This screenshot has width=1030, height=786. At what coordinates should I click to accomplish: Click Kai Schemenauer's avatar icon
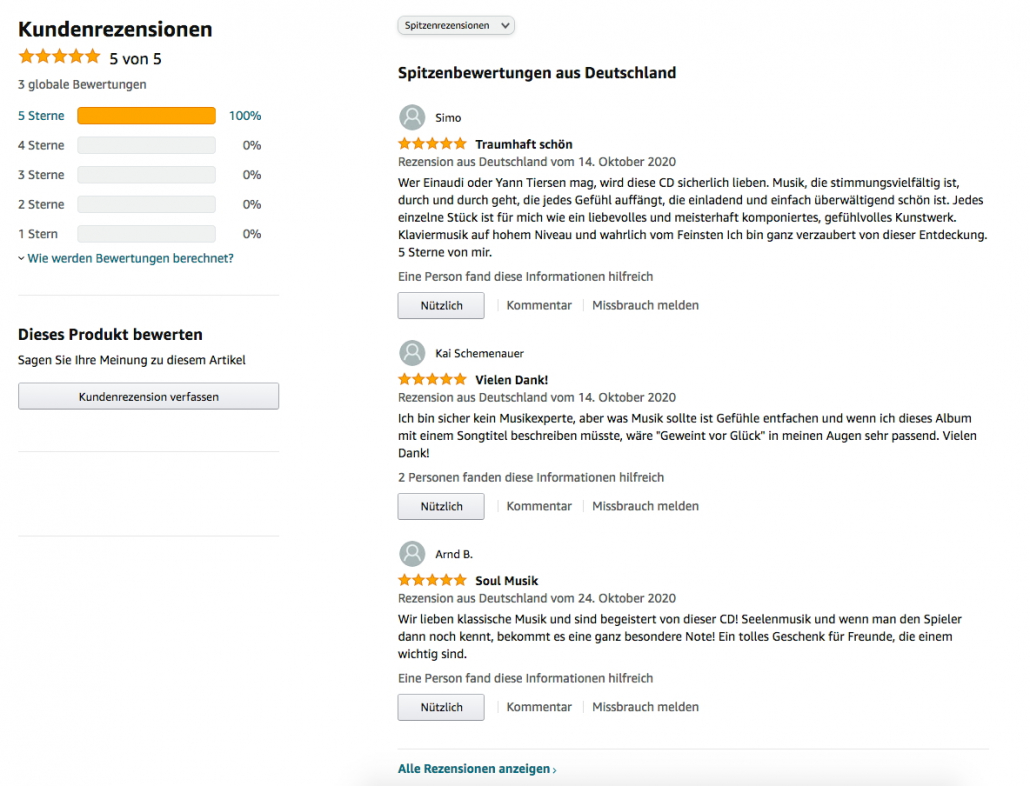[x=411, y=353]
